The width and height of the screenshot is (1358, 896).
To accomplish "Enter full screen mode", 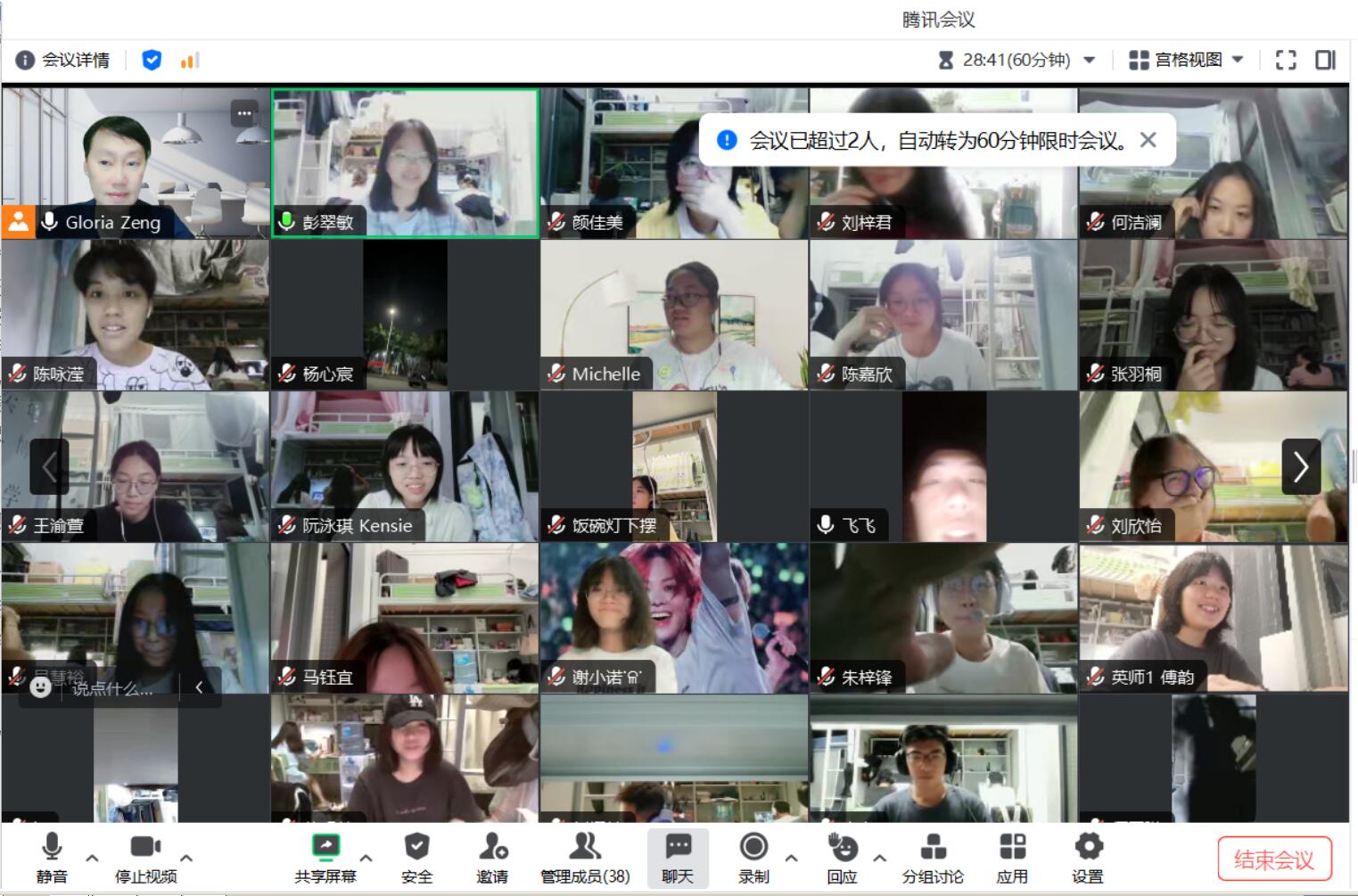I will click(1285, 60).
